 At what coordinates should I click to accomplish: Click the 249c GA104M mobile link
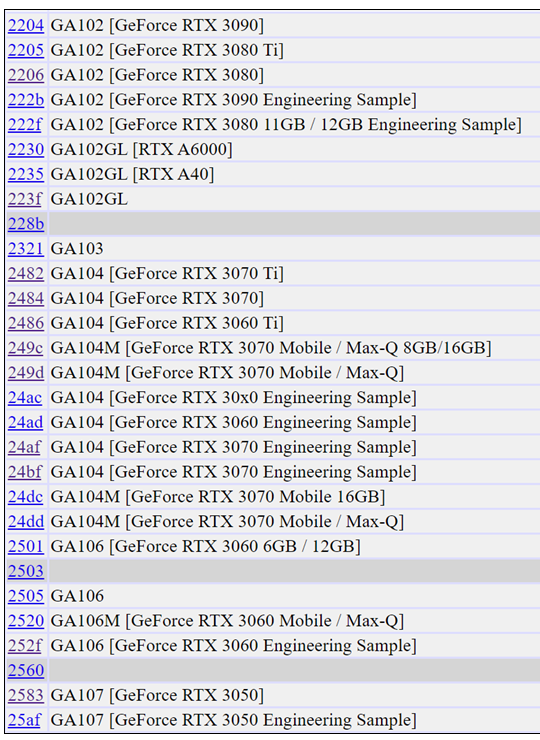point(25,348)
